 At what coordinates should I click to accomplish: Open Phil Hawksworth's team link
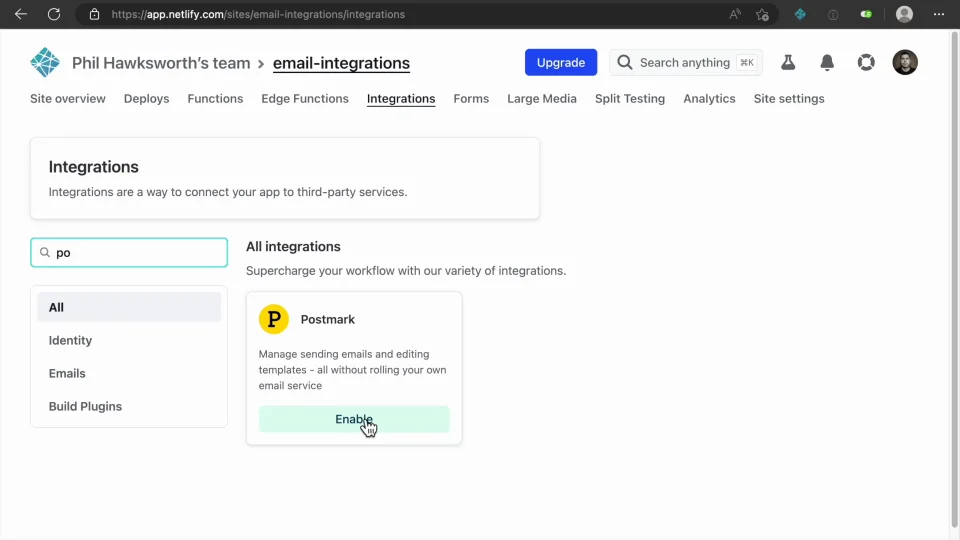click(x=161, y=63)
